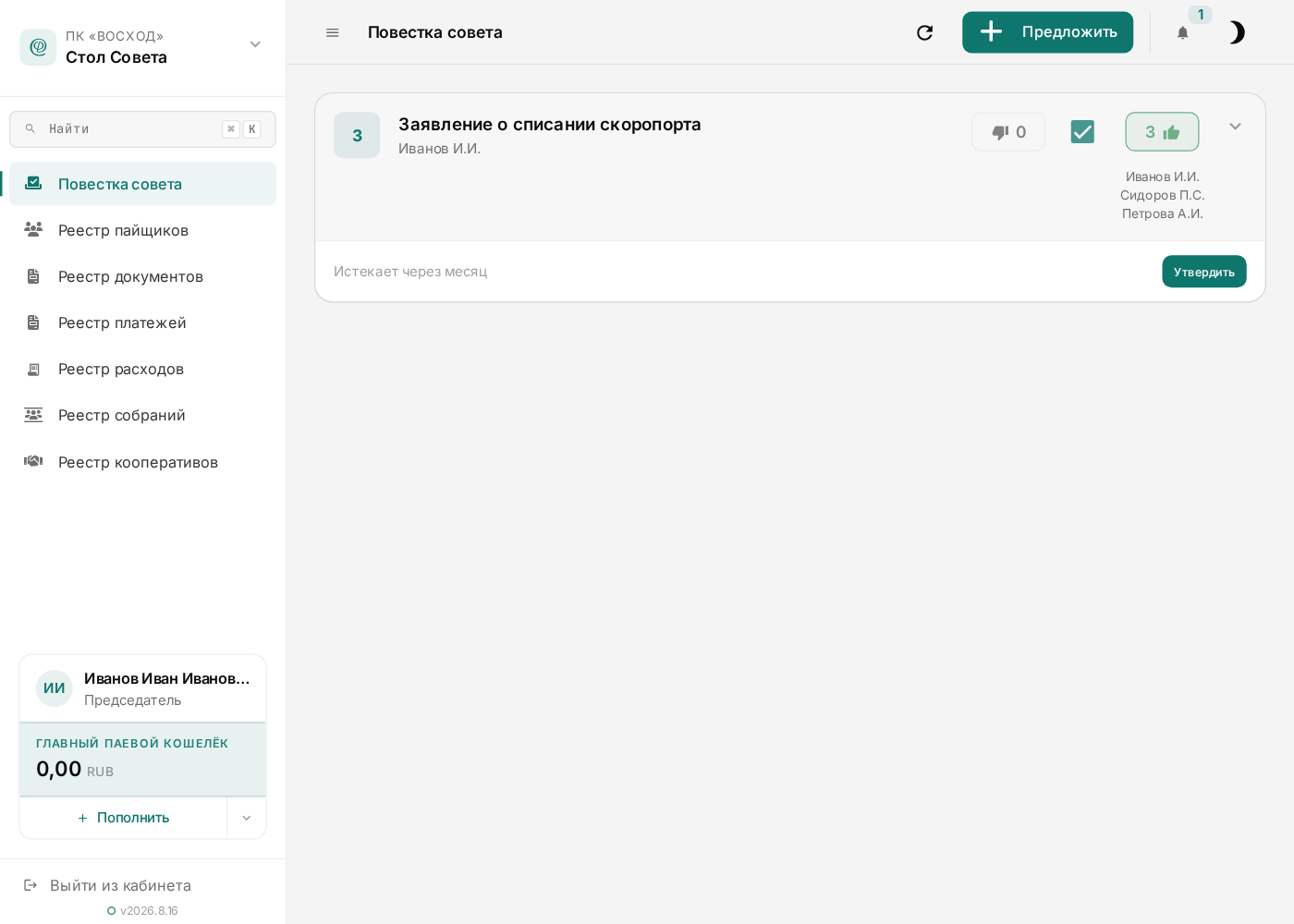Toggle dark mode with the moon icon
The height and width of the screenshot is (924, 1294).
pyautogui.click(x=1236, y=32)
